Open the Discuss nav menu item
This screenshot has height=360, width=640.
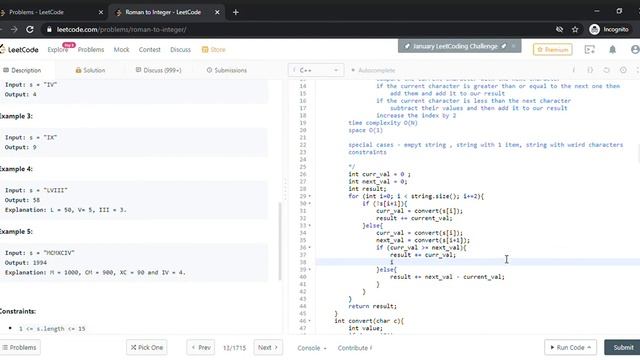(x=180, y=49)
